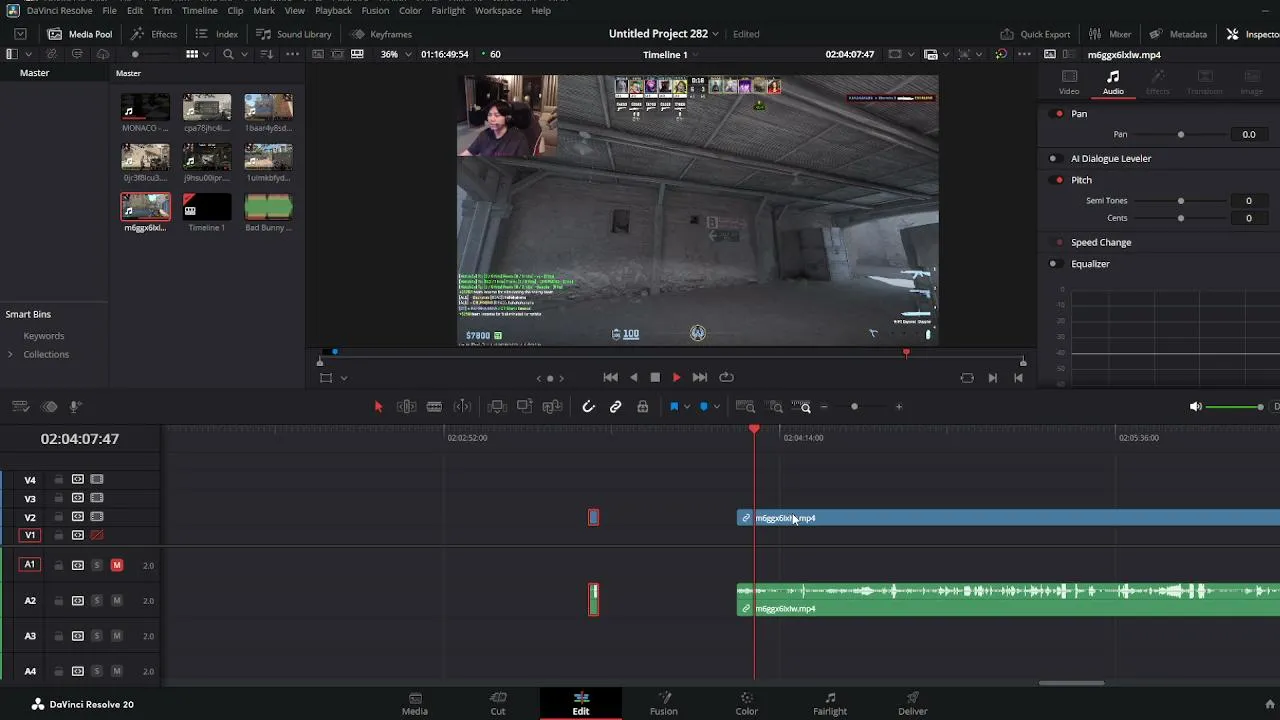Unmute audio track A1
Viewport: 1280px width, 720px height.
pyautogui.click(x=117, y=566)
